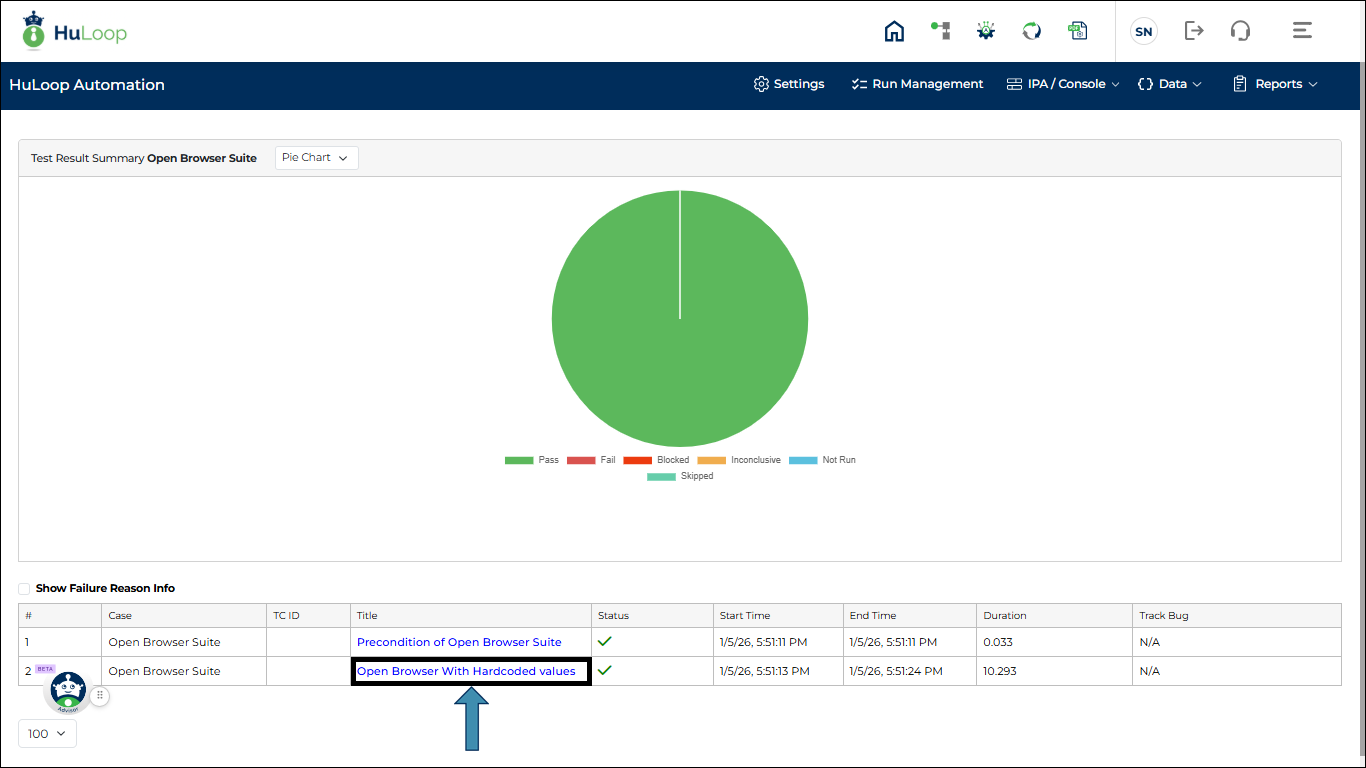The width and height of the screenshot is (1366, 768).
Task: Toggle the Not Run legend swatch
Action: (x=803, y=460)
